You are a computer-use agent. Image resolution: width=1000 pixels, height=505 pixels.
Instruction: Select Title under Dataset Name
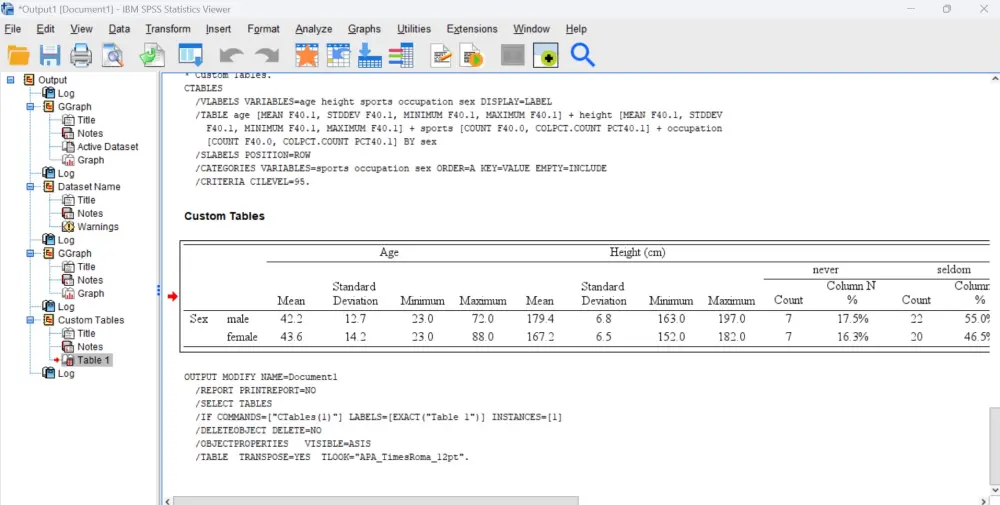tap(86, 200)
